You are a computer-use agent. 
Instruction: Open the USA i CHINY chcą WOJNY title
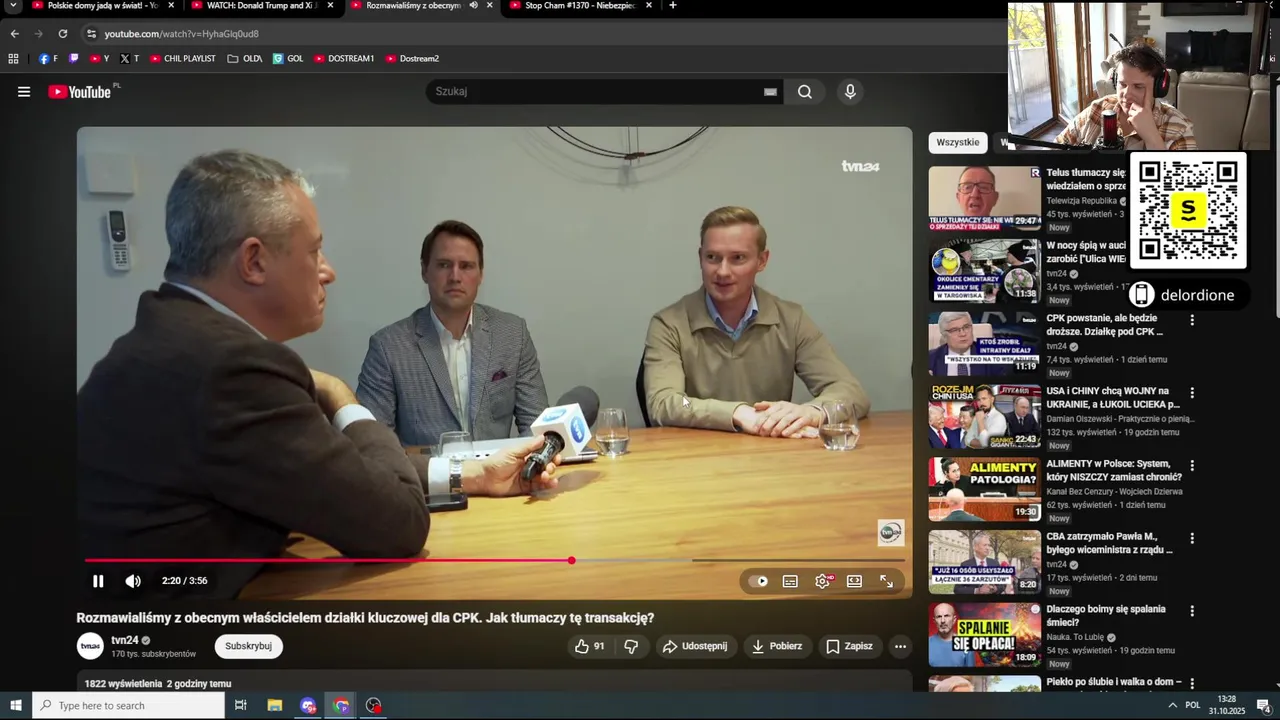1112,398
